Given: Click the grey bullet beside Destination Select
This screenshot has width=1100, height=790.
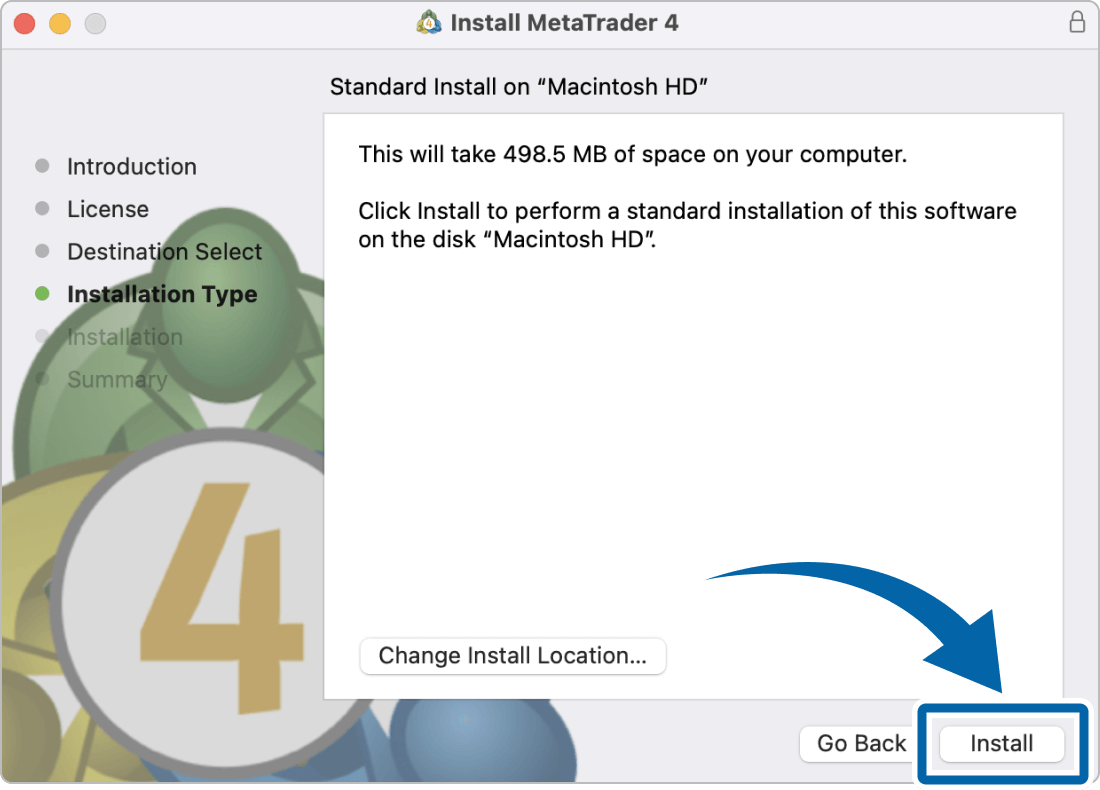Looking at the screenshot, I should [42, 250].
